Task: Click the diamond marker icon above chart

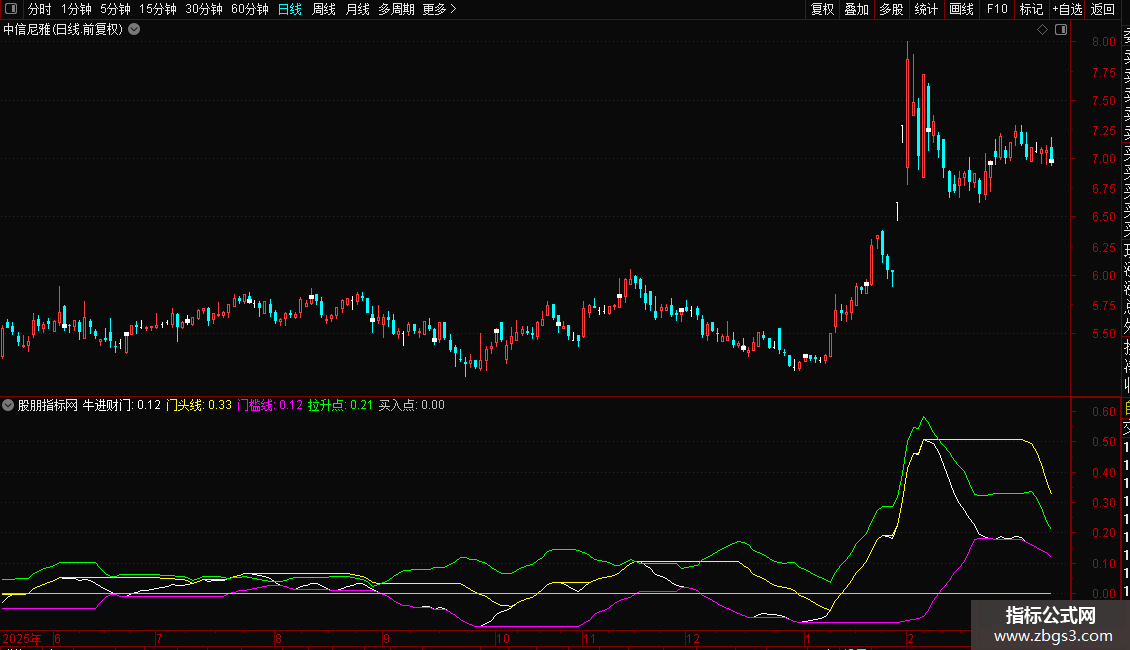Action: tap(1042, 30)
